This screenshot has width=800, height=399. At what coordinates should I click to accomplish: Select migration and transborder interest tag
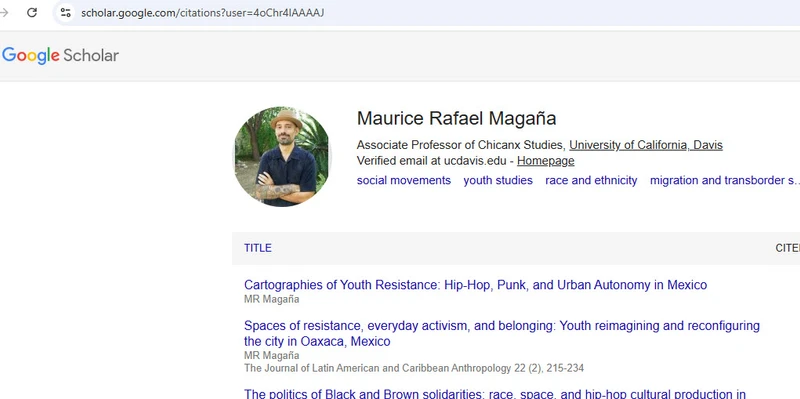[724, 181]
